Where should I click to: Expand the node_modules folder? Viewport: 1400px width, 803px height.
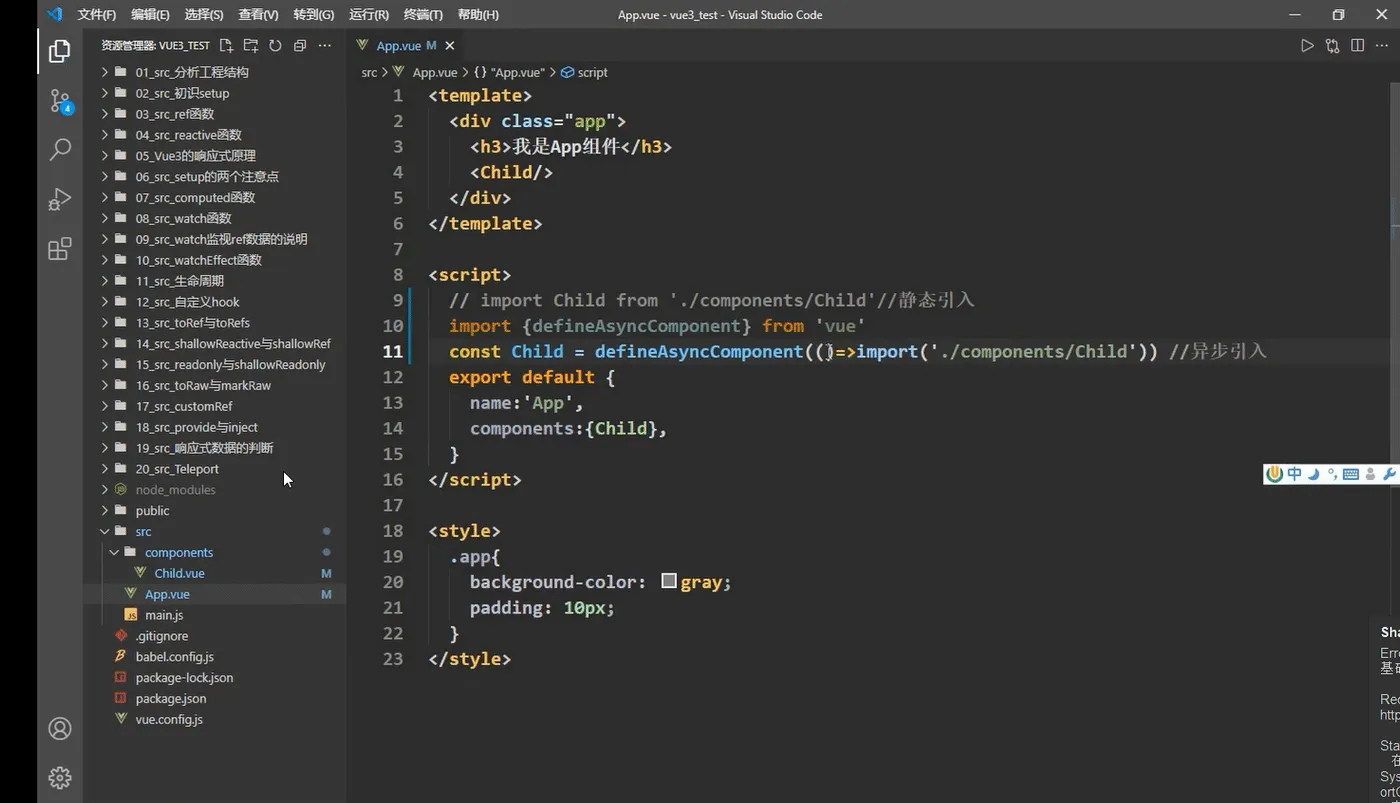[x=214, y=489]
